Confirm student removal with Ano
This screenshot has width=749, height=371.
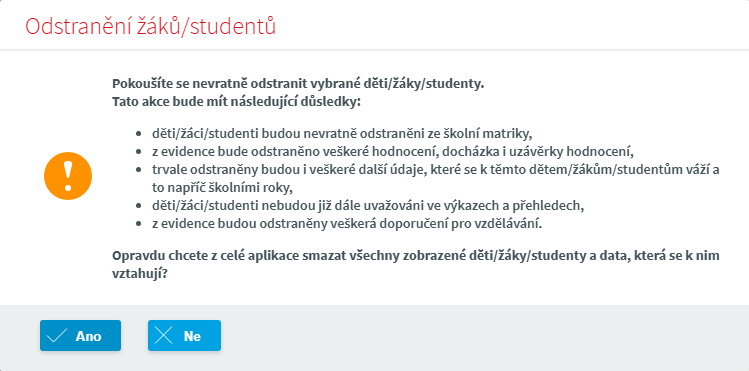[x=80, y=336]
